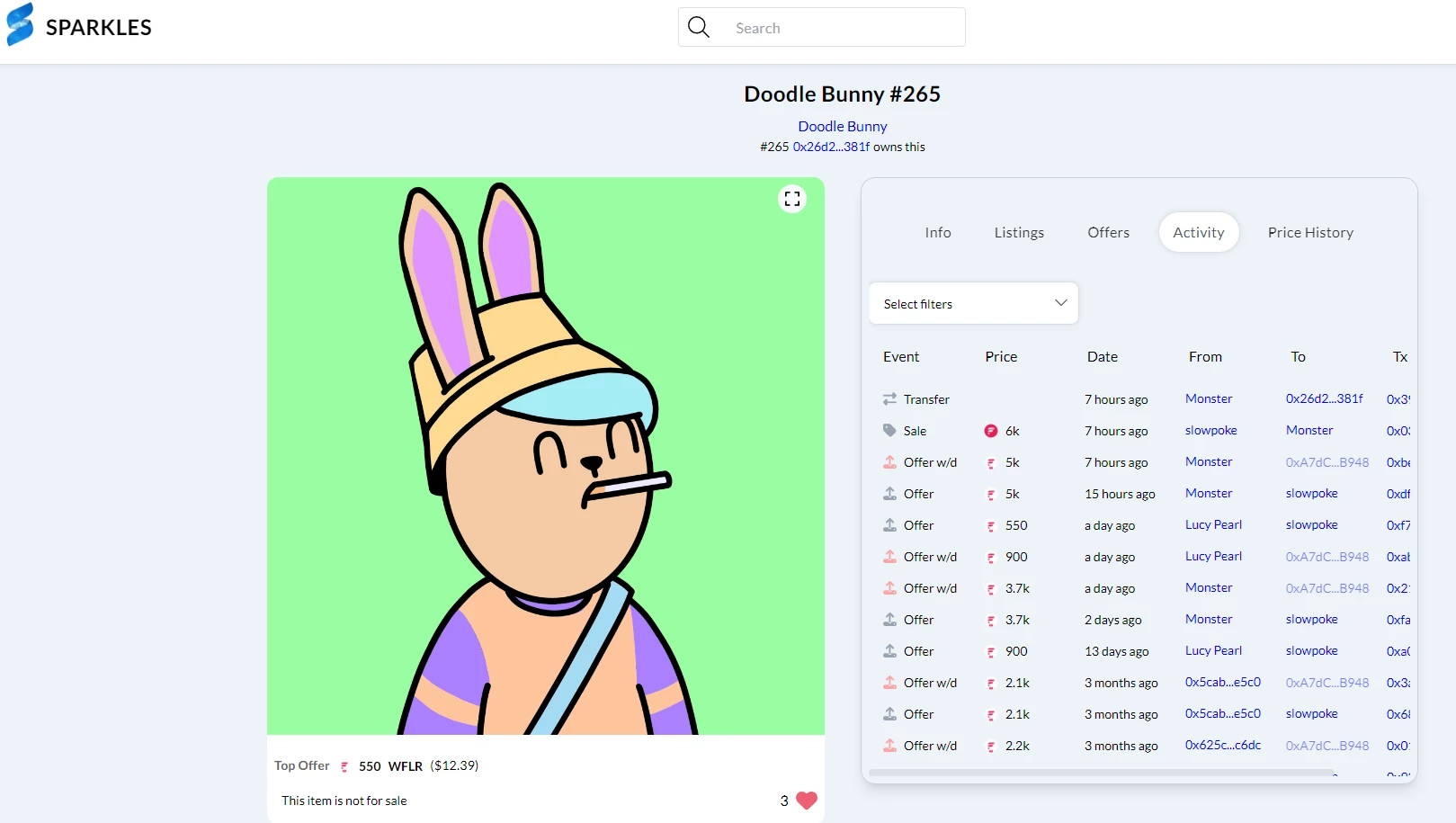Open 0x26d2...381f in Transfer row To column
This screenshot has width=1456, height=823.
1324,398
